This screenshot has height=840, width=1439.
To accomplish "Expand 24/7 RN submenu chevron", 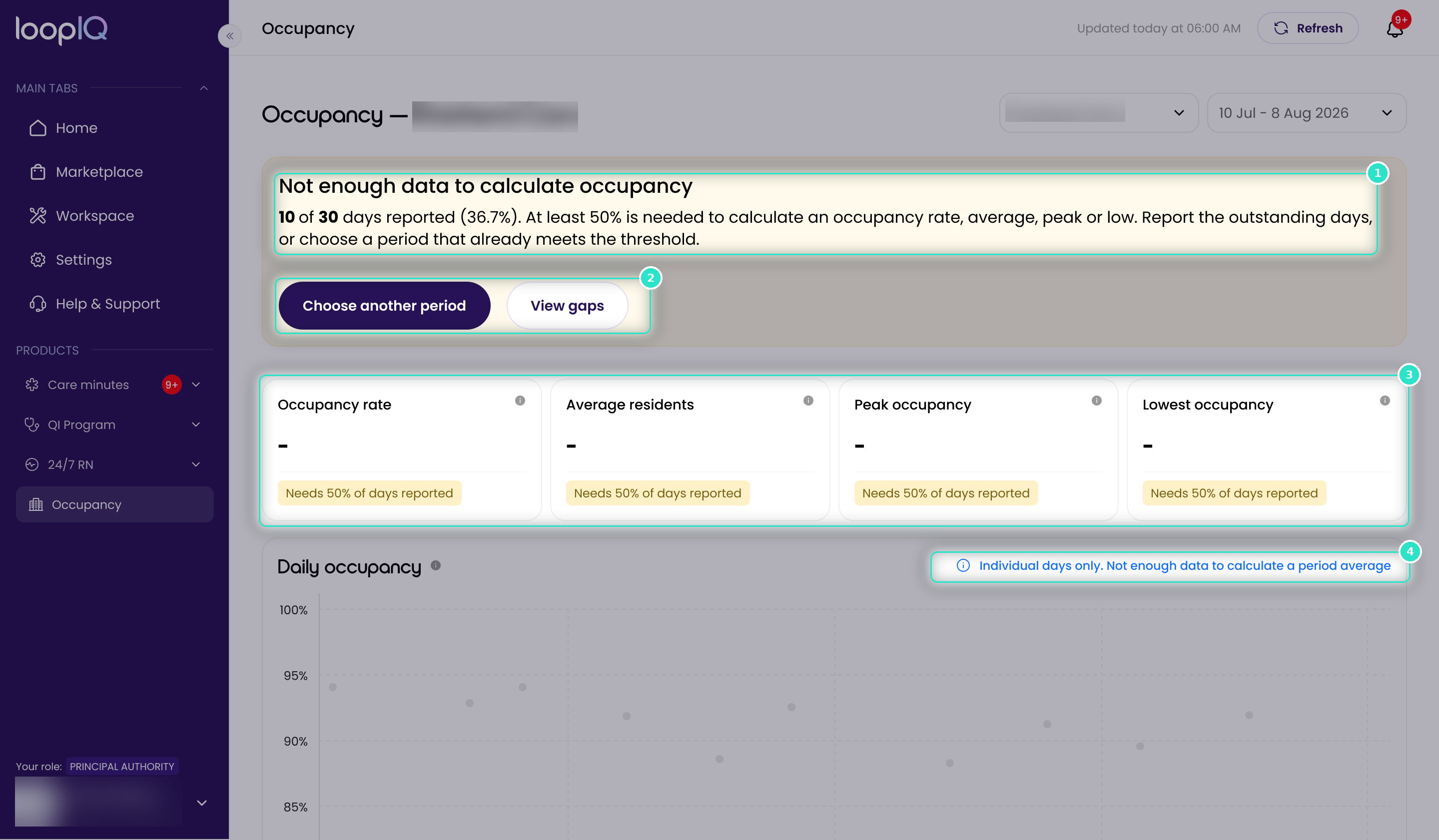I will click(x=196, y=464).
